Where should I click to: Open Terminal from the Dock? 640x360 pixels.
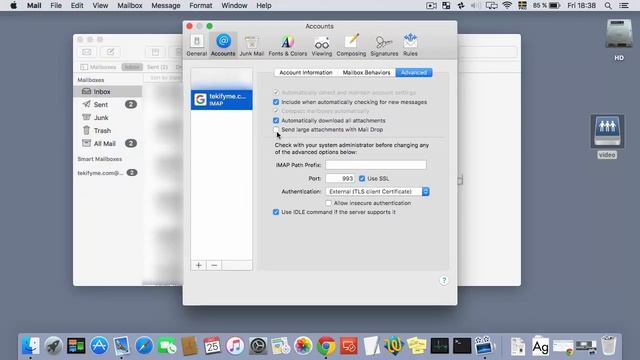point(462,346)
